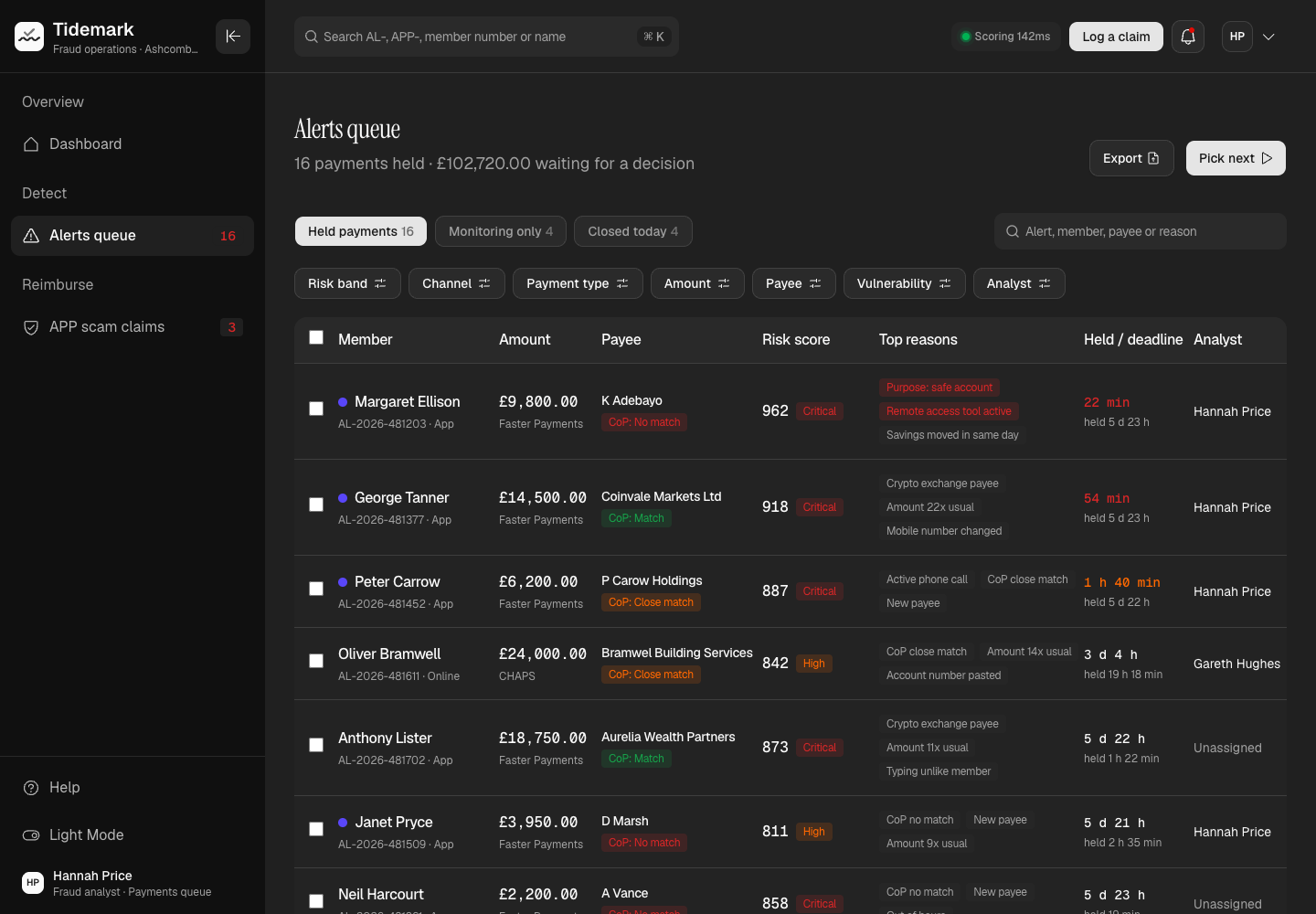Switch to the Monitoring only tab
The width and height of the screenshot is (1316, 914).
tap(501, 231)
